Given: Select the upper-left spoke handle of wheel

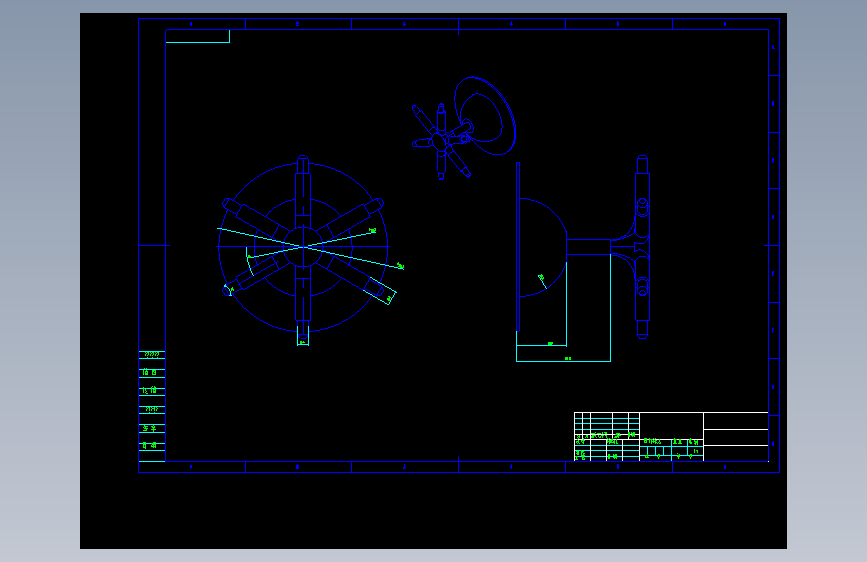Looking at the screenshot, I should click(x=255, y=216).
